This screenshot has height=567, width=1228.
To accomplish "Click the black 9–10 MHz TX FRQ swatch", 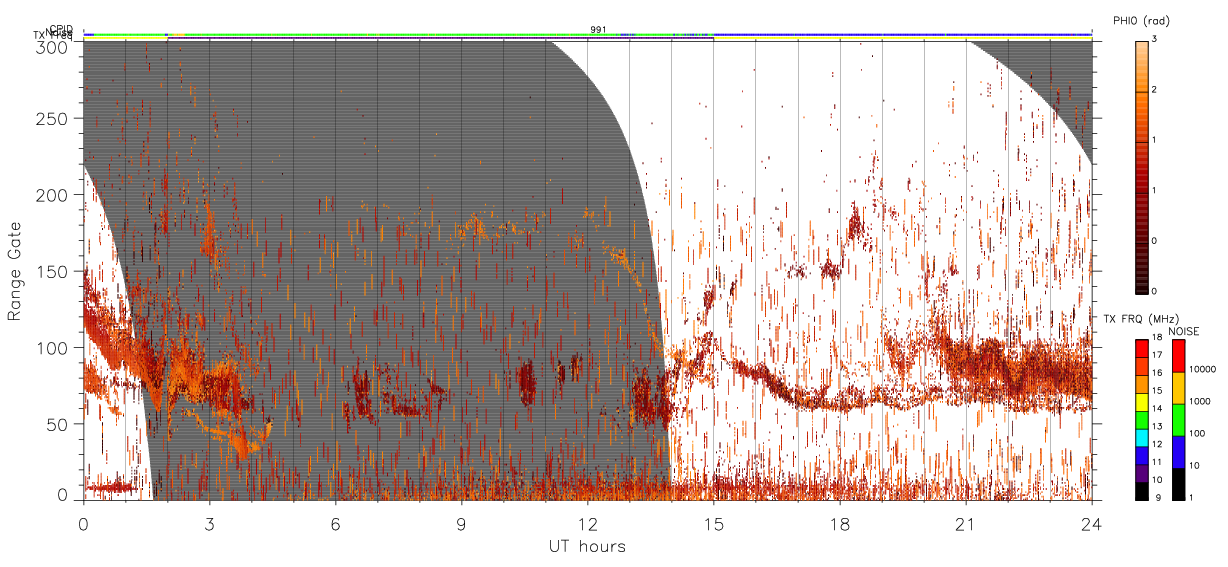I will (x=1141, y=490).
